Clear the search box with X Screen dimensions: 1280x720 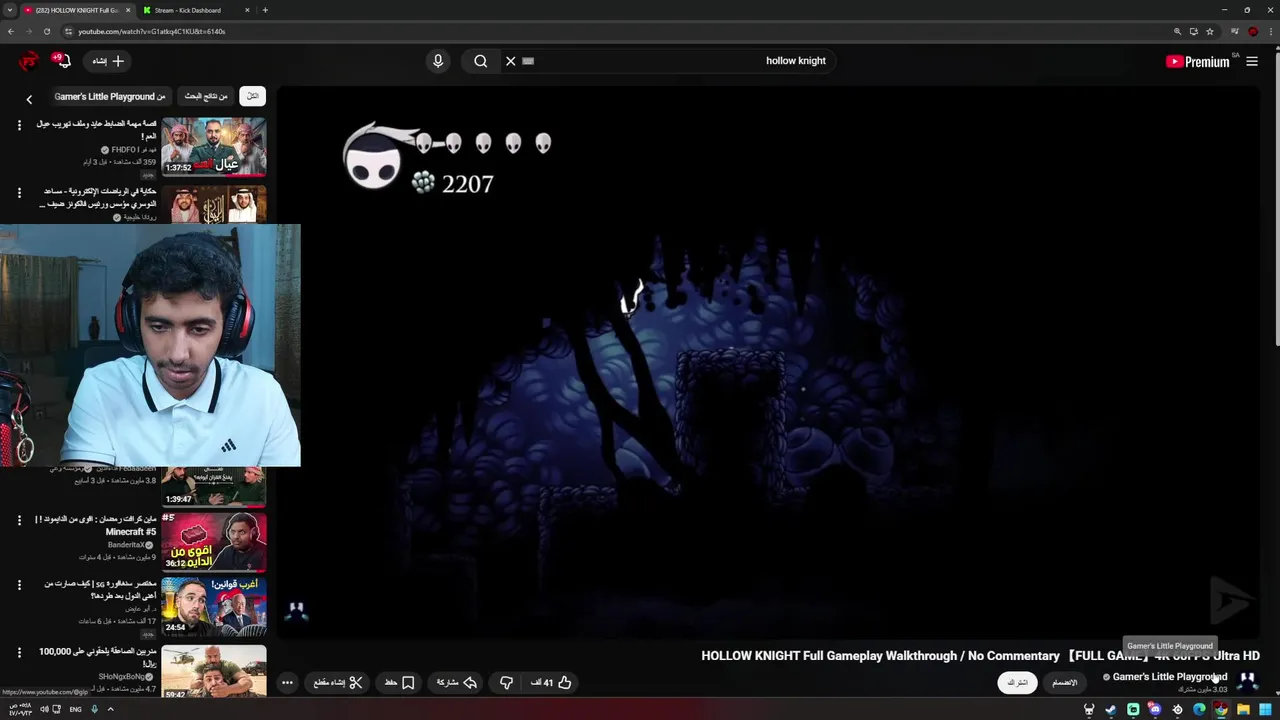[x=510, y=61]
